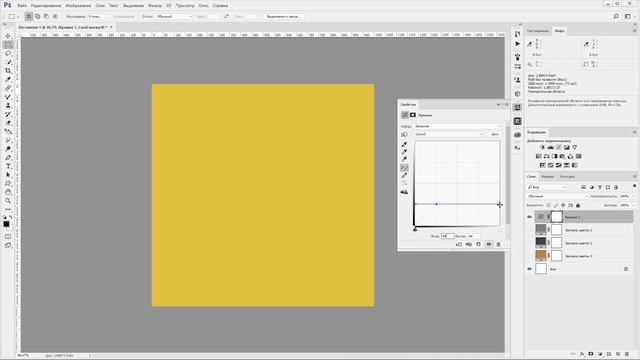Add a Brightness/Contrast adjustment
640x360 pixels.
(542, 147)
